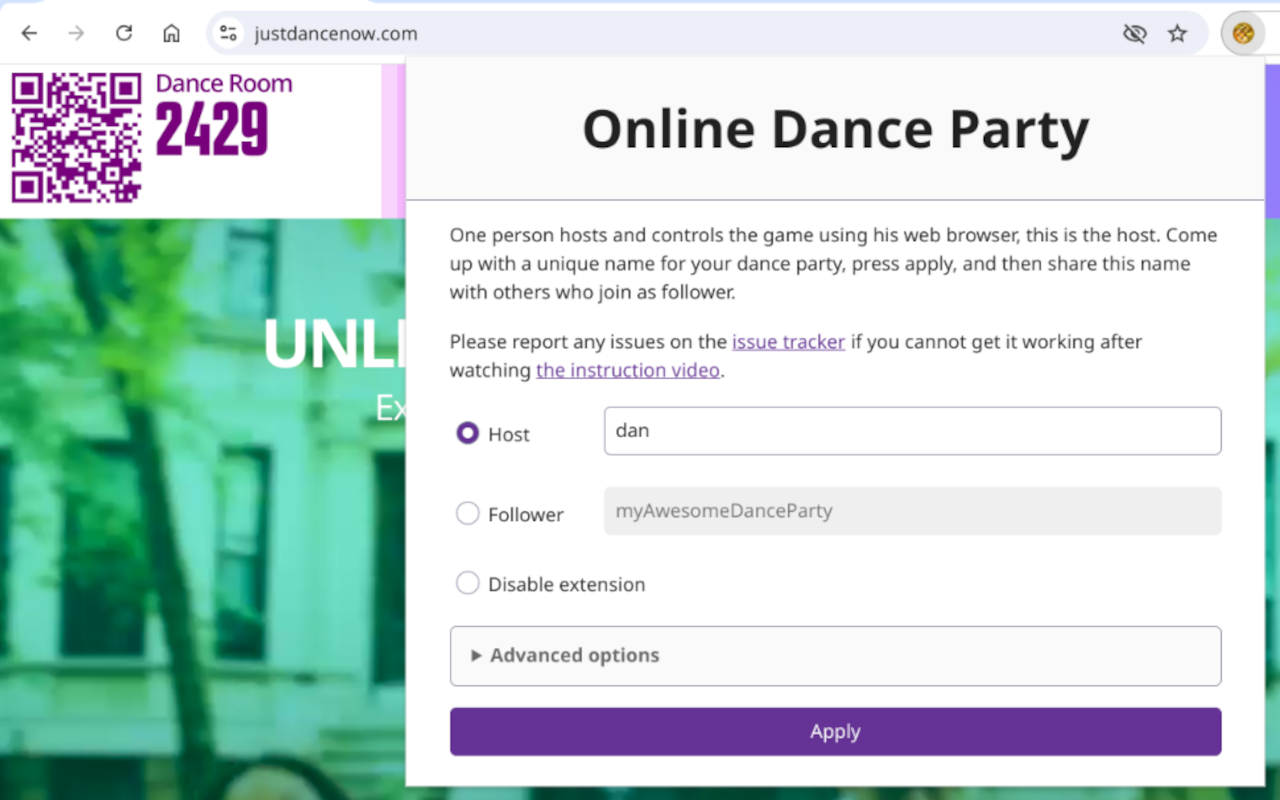Open the extension icon in the top-right corner
The image size is (1280, 800).
(x=1243, y=32)
